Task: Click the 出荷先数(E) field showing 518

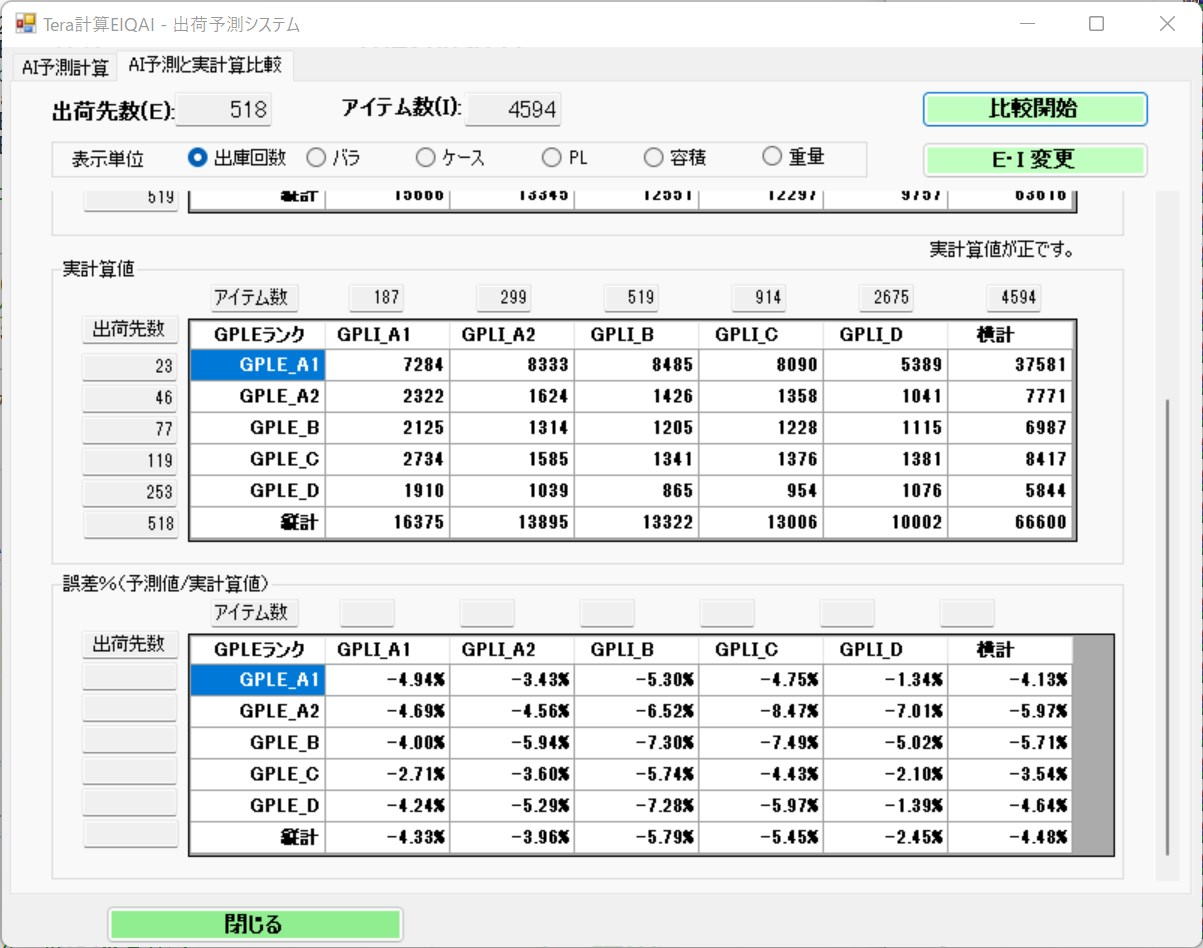Action: (x=224, y=110)
